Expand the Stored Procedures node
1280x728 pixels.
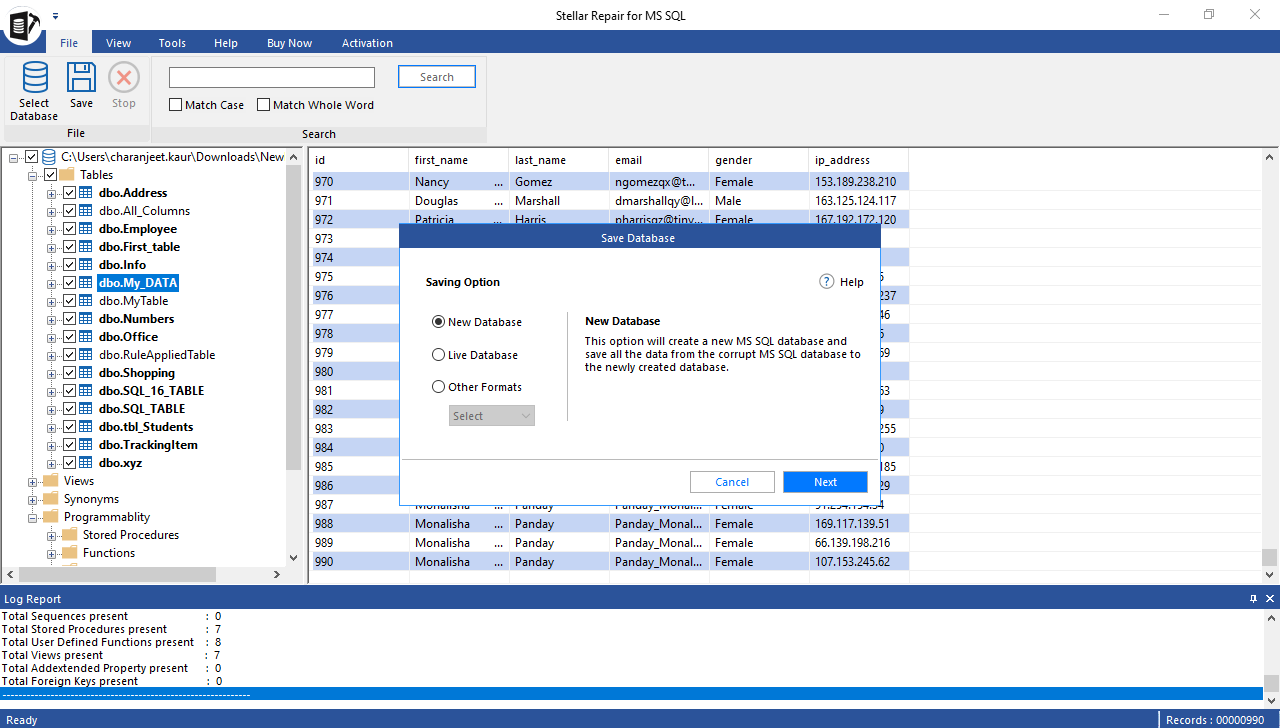pyautogui.click(x=50, y=534)
